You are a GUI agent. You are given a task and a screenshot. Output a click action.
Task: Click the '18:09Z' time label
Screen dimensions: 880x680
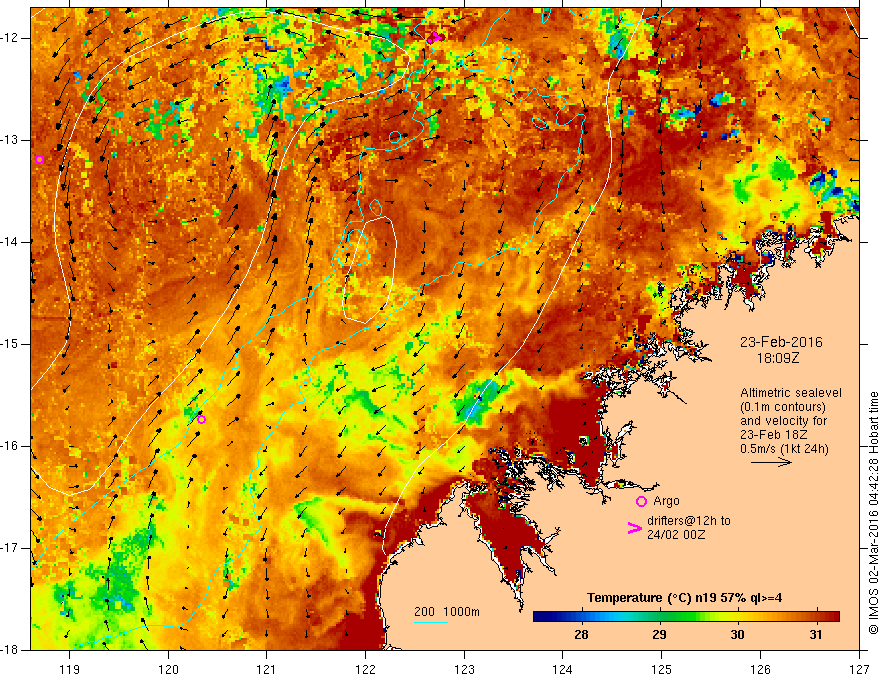pos(778,358)
